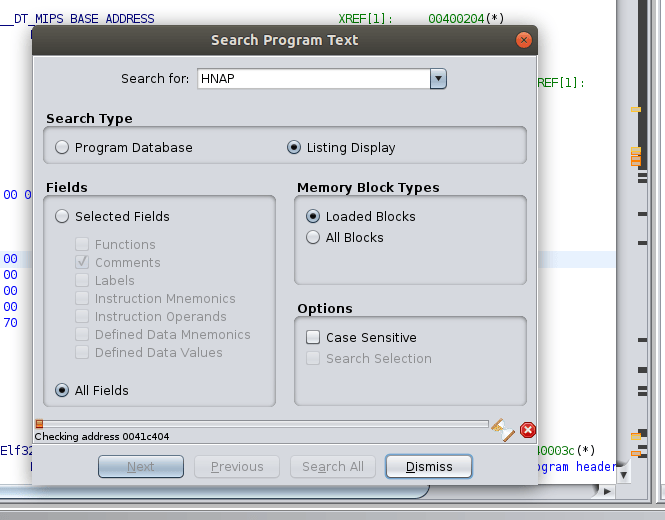Select the Program Database search type
The image size is (665, 520).
[x=63, y=147]
